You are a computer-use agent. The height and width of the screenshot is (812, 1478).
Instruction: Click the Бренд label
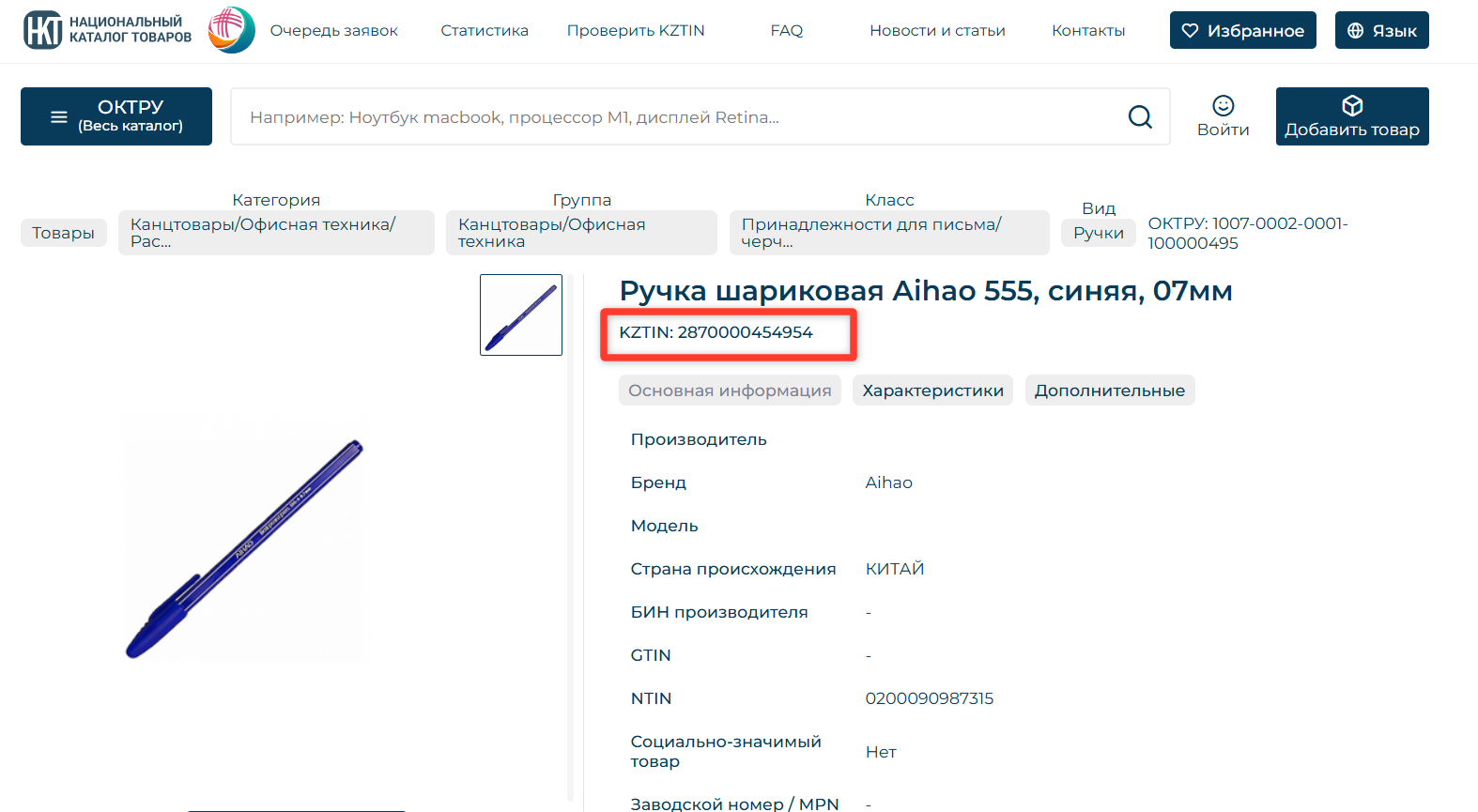(658, 483)
